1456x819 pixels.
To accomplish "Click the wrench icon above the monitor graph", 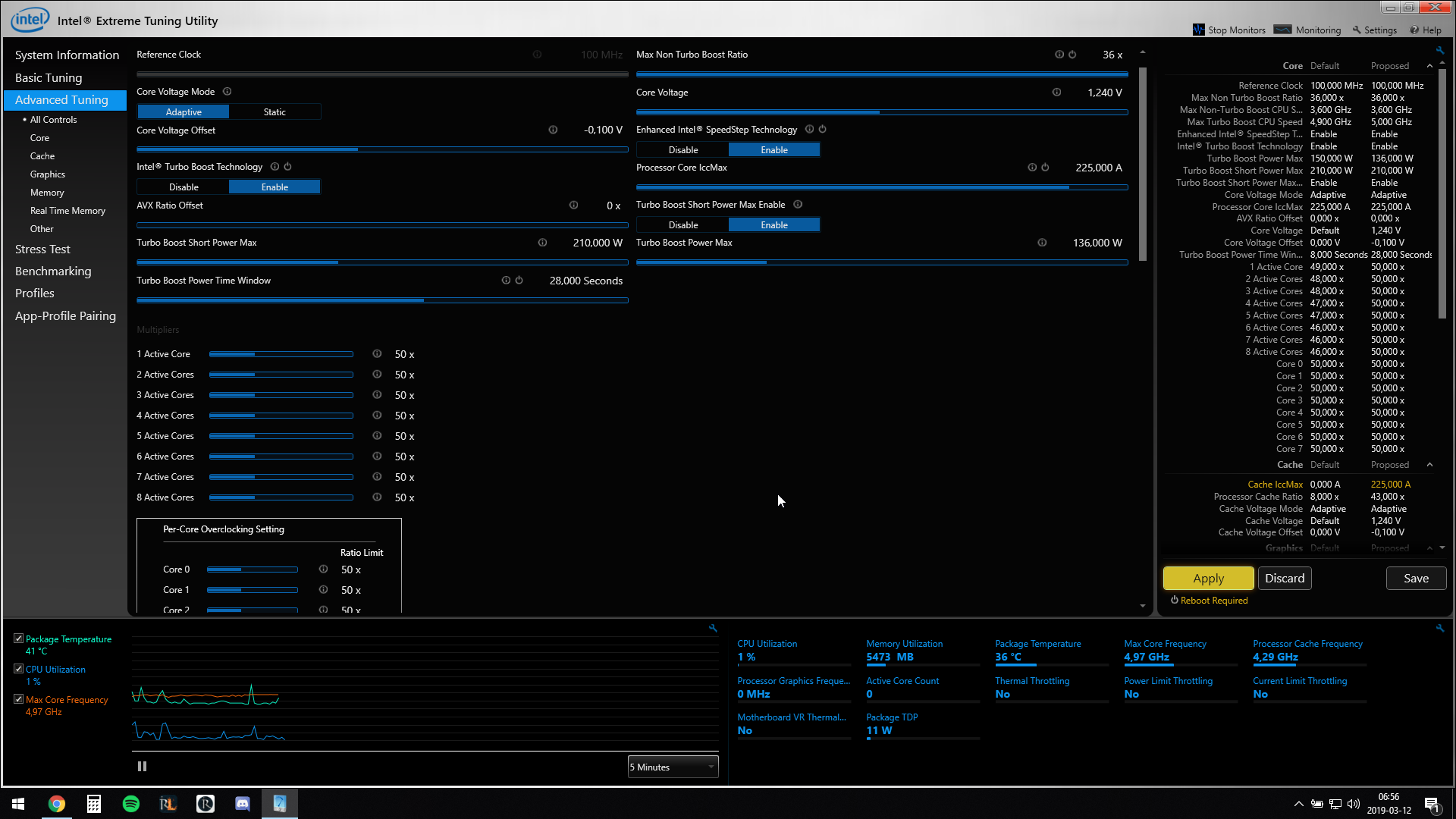I will point(713,628).
